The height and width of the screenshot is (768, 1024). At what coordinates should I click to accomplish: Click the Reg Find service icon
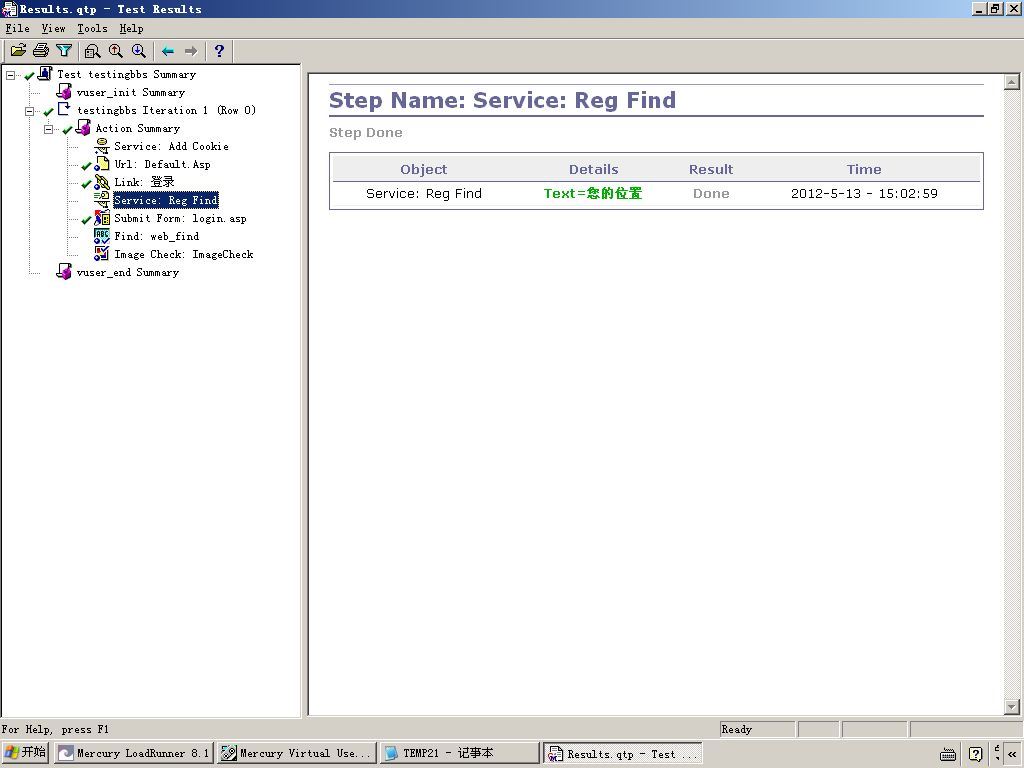(102, 200)
